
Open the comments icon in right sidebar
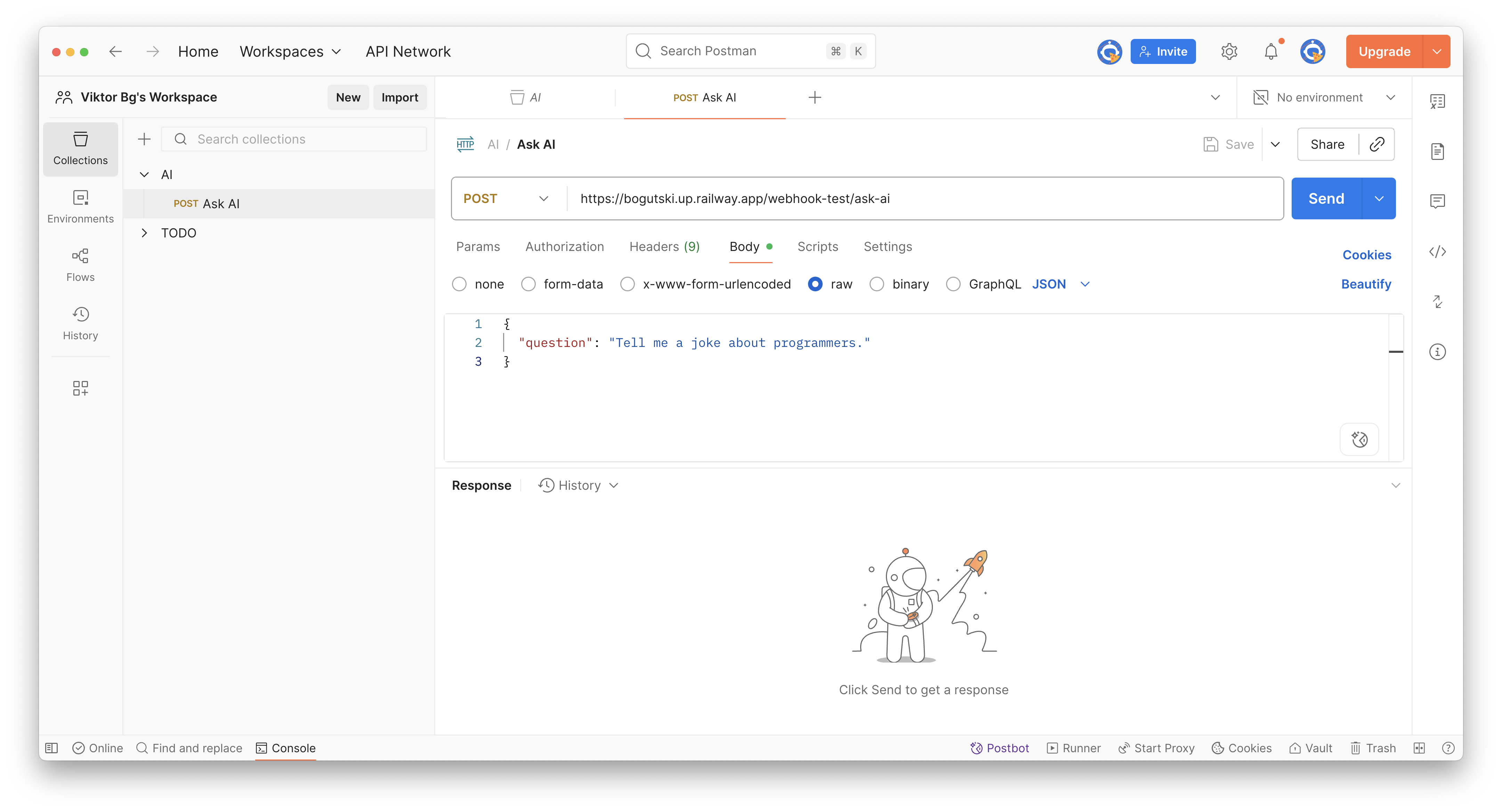[x=1437, y=202]
